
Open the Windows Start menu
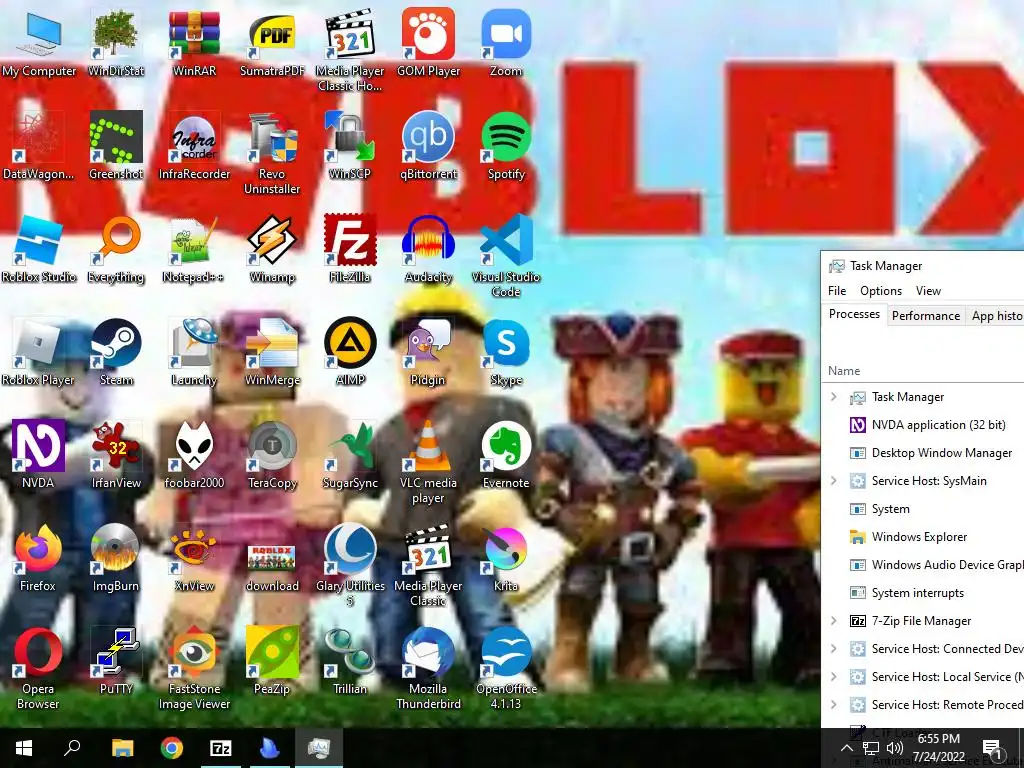tap(24, 748)
